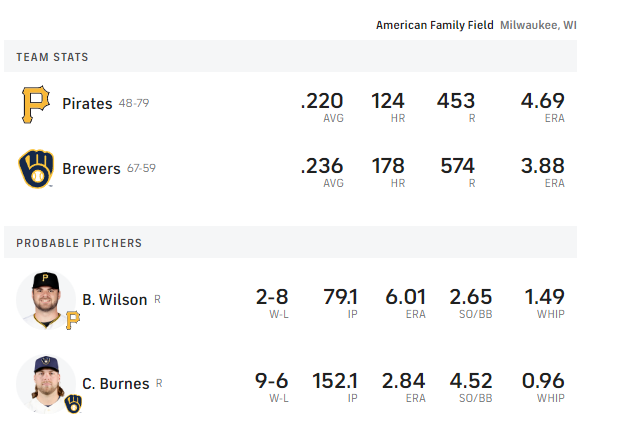The height and width of the screenshot is (432, 621).
Task: Click C. Burnes' player headshot
Action: [45, 383]
